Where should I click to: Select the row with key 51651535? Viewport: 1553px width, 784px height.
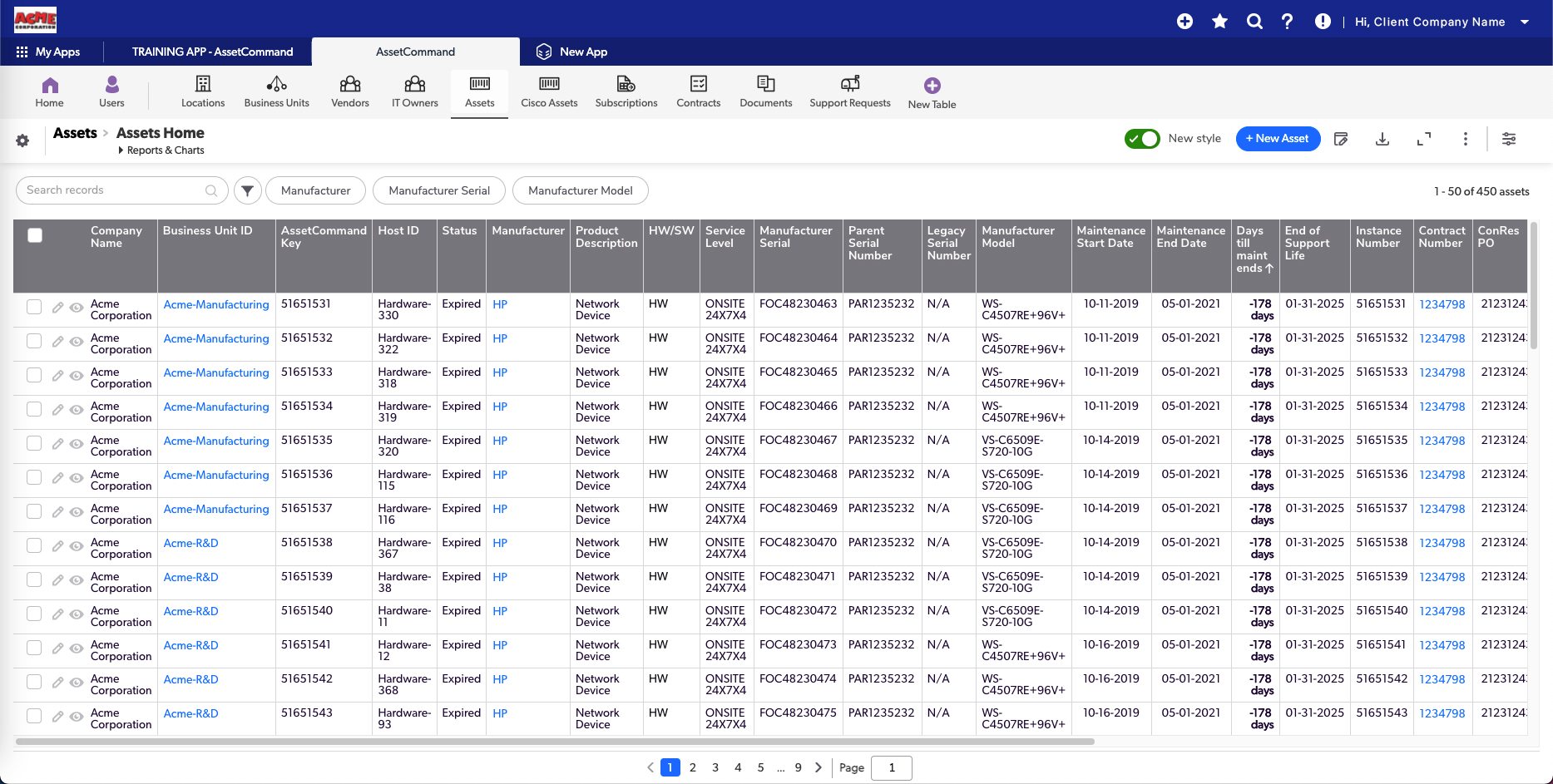click(x=34, y=443)
